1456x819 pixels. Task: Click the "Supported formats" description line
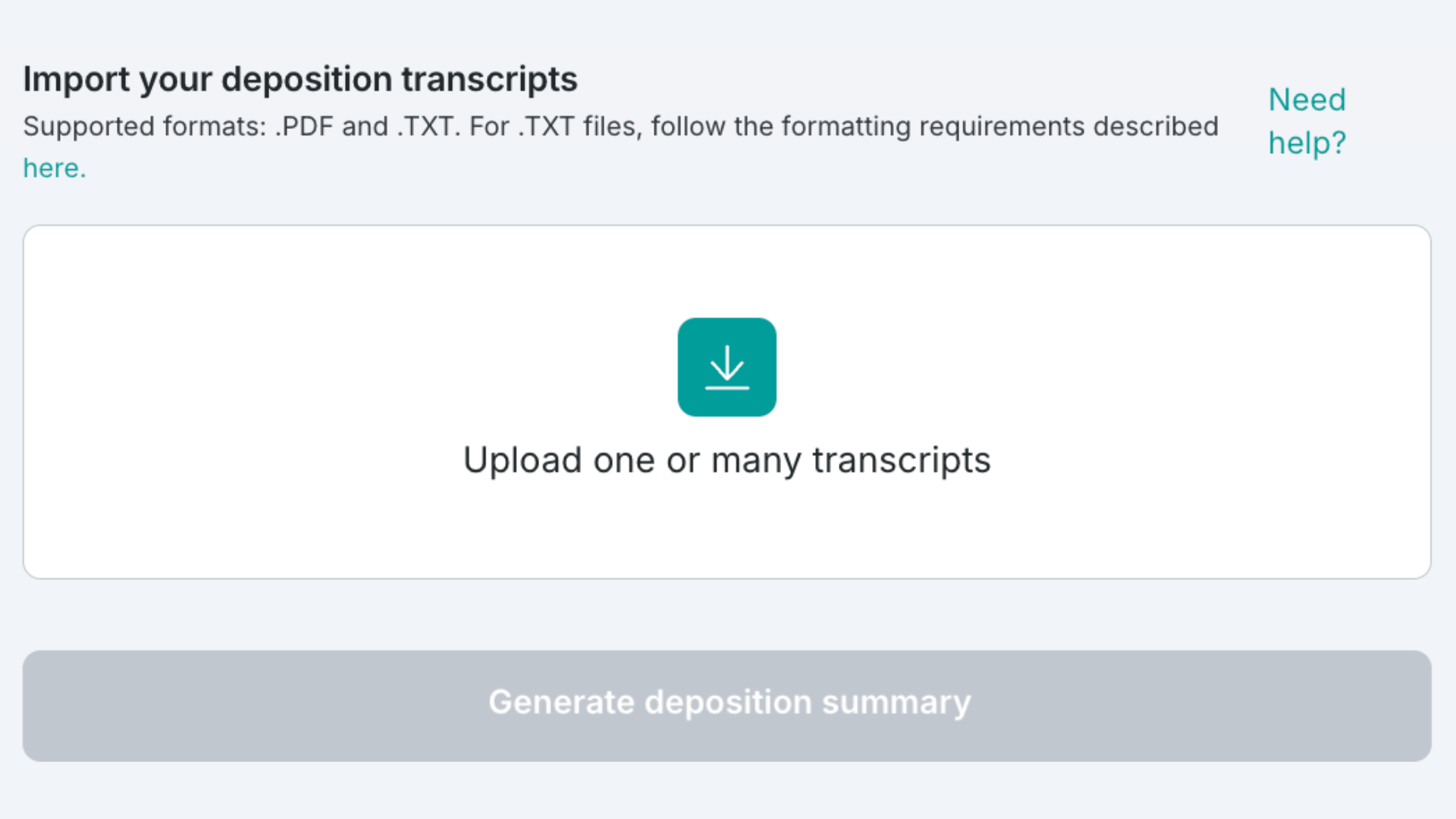(620, 127)
